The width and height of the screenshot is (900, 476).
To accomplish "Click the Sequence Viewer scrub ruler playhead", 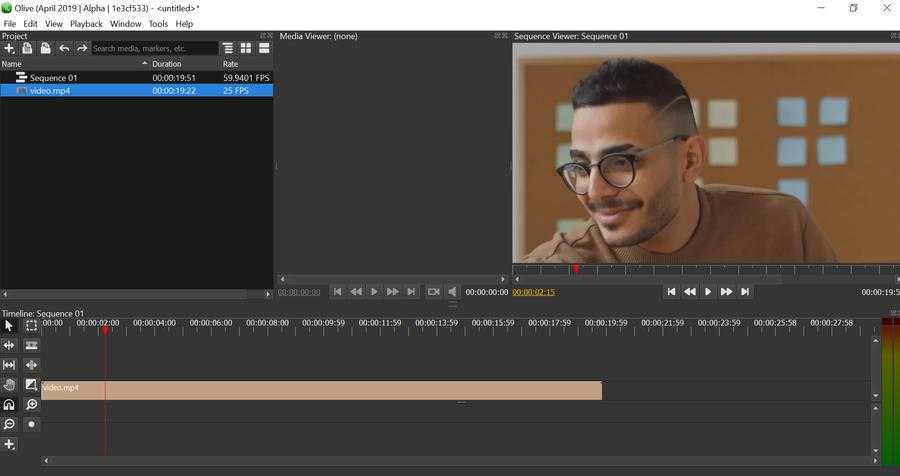I will 576,269.
